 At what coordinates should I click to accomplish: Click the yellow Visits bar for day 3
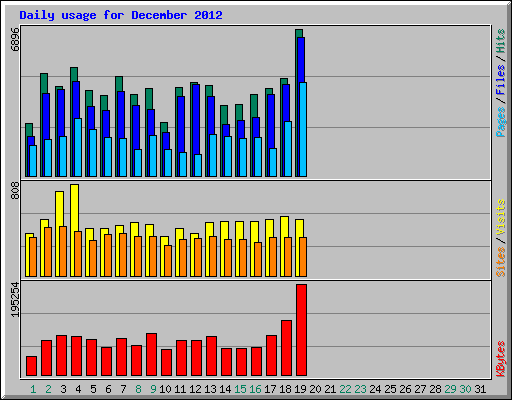(x=60, y=209)
